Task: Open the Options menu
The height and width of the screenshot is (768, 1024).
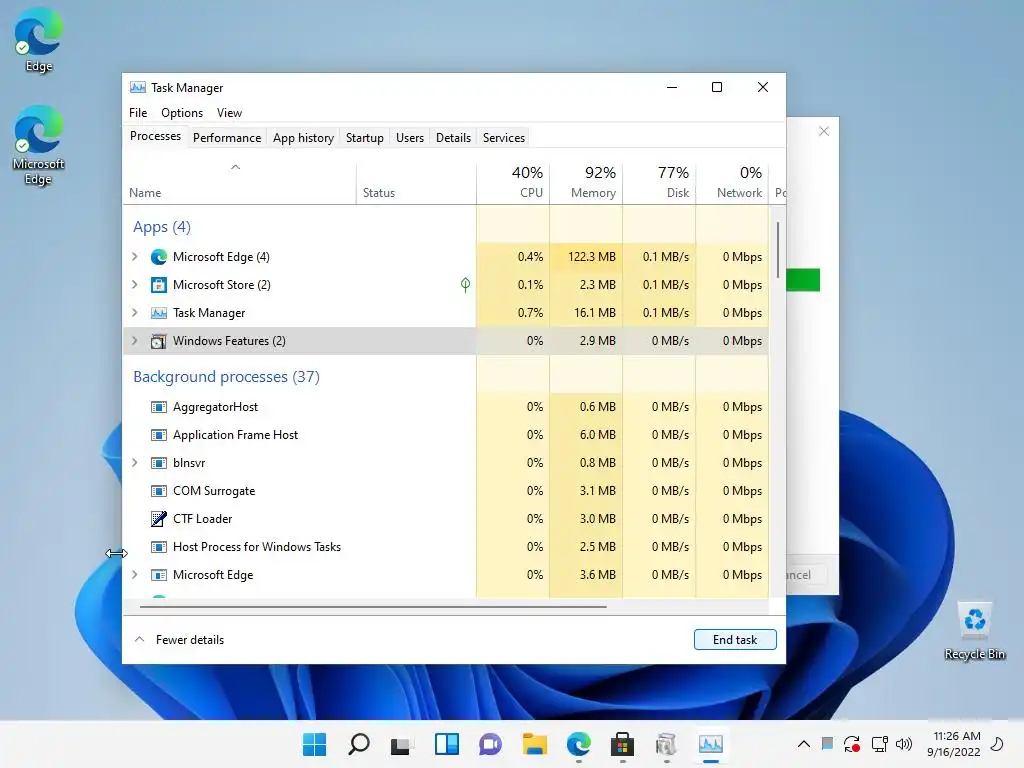Action: 182,113
